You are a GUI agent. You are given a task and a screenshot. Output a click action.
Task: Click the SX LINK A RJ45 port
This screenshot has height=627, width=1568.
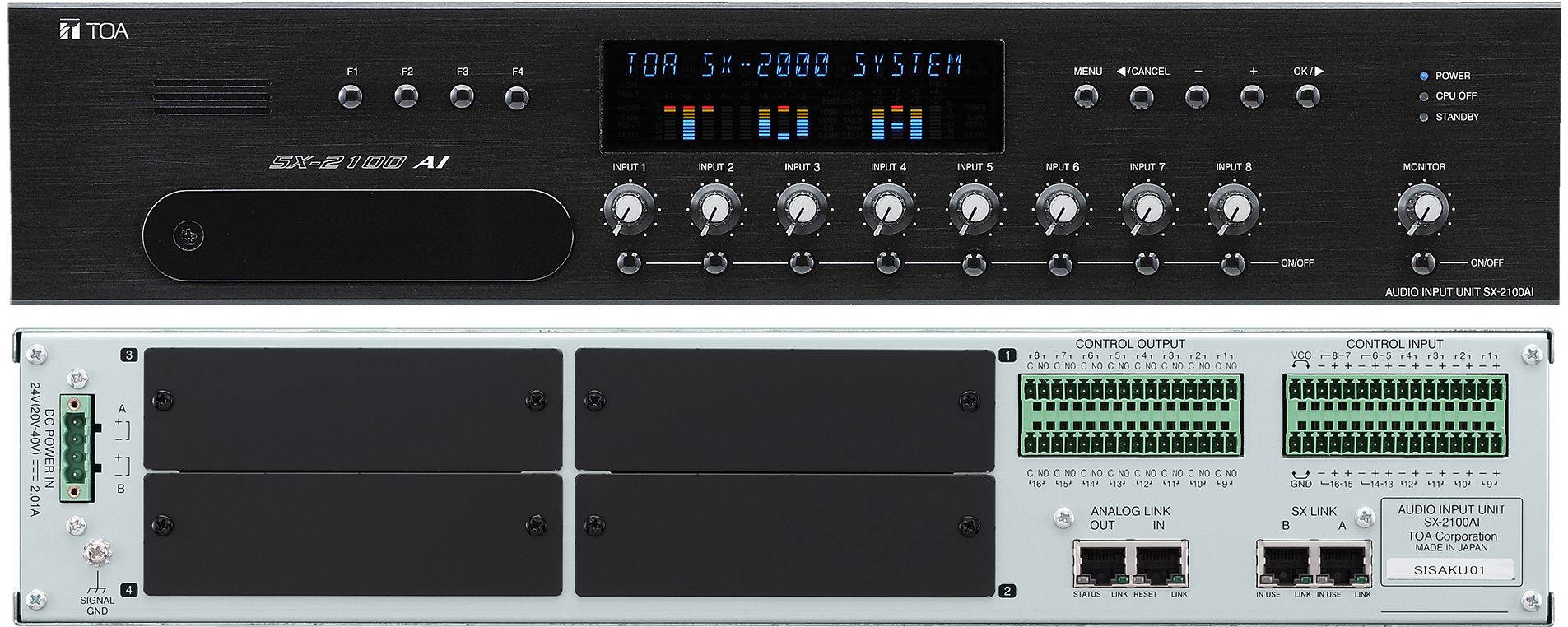pos(1342,564)
